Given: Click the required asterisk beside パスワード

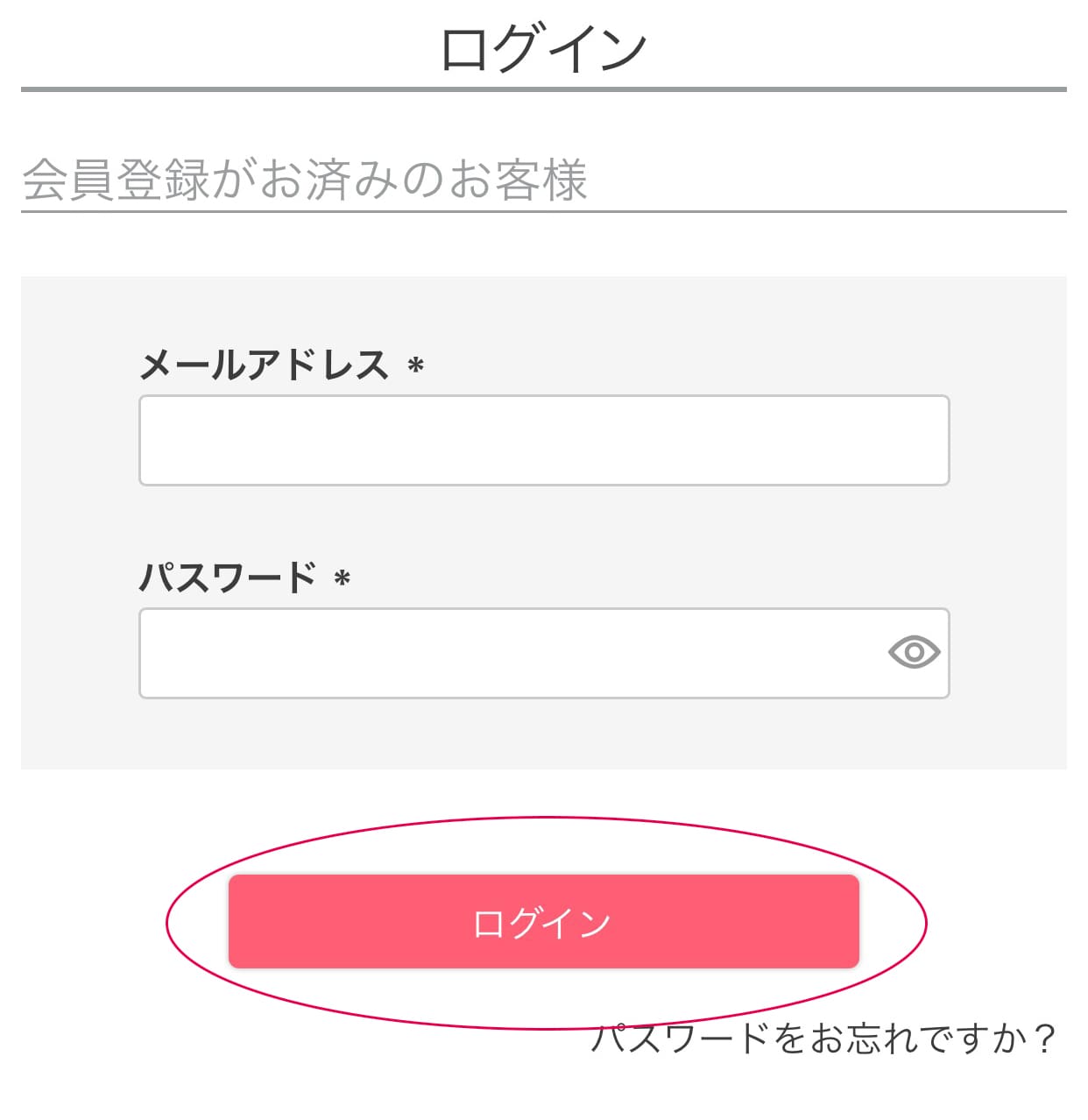Looking at the screenshot, I should (x=343, y=579).
